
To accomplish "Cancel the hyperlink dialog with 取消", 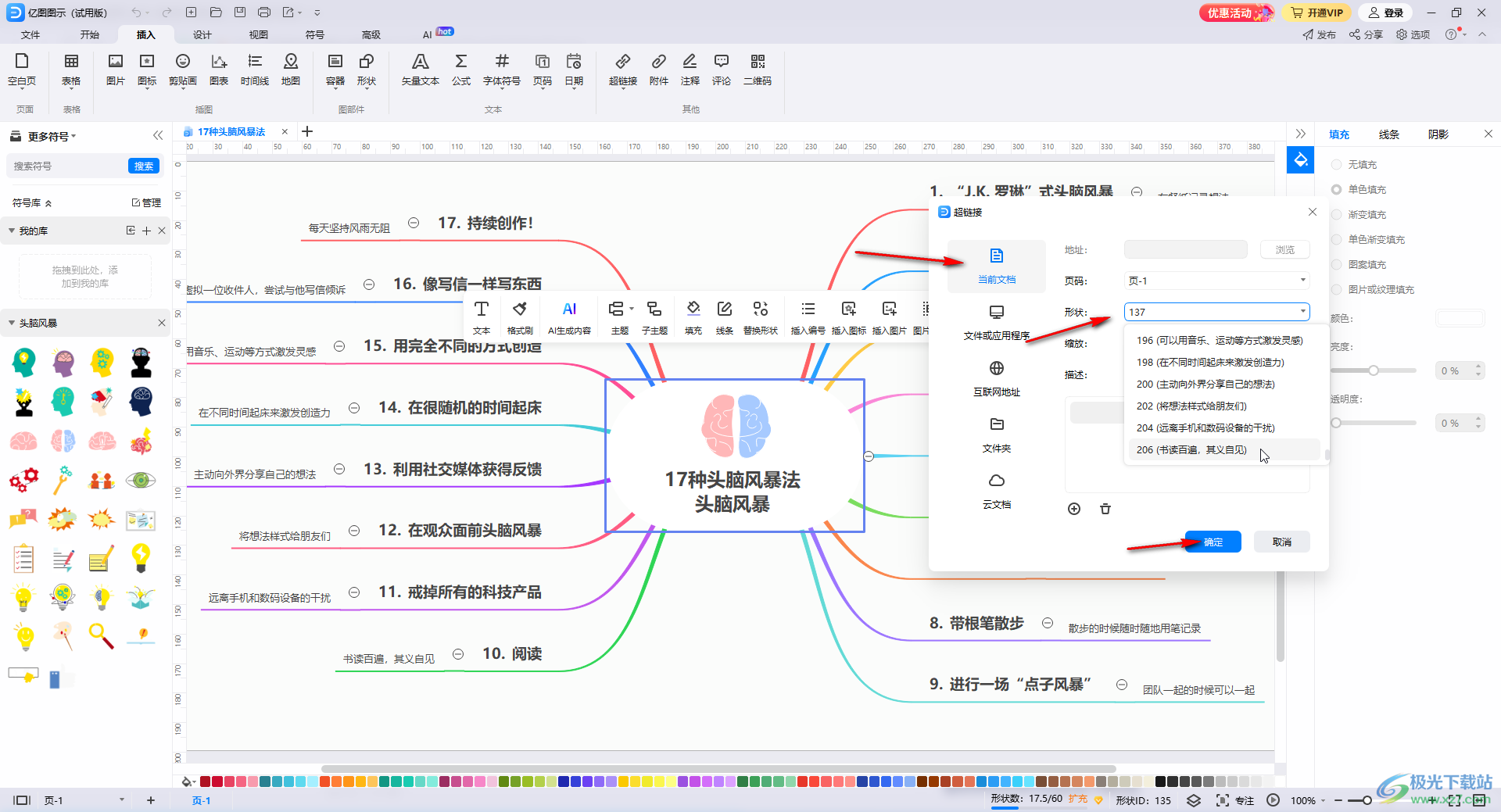I will click(1282, 542).
